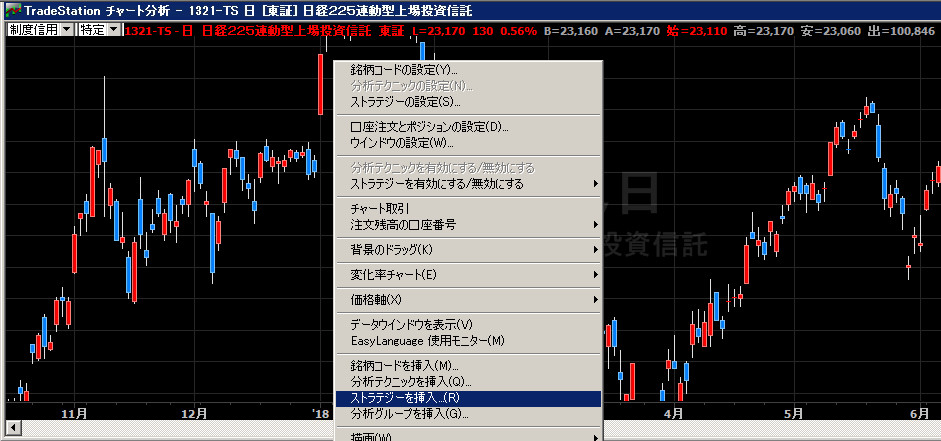Click the 高=23,170 high value
Image resolution: width=941 pixels, height=441 pixels.
764,31
